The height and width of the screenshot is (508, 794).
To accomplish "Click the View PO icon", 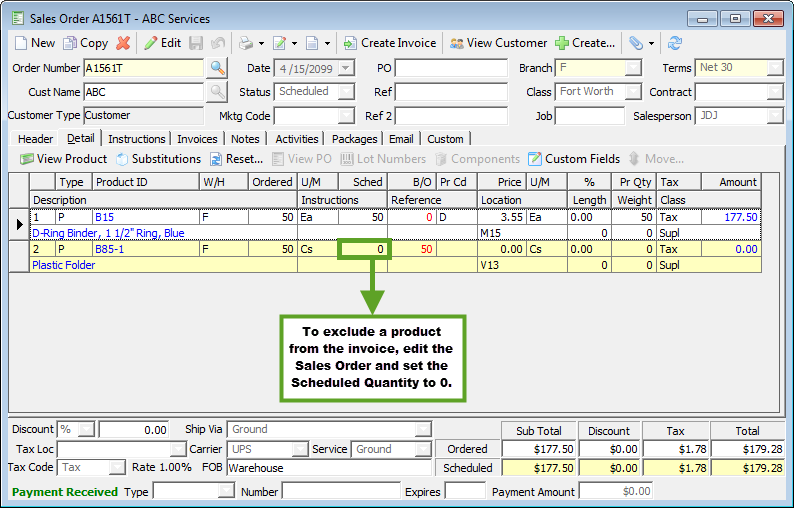I will (277, 159).
